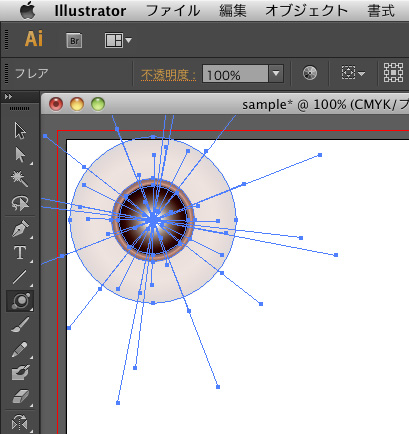Select the Selection tool

click(20, 130)
